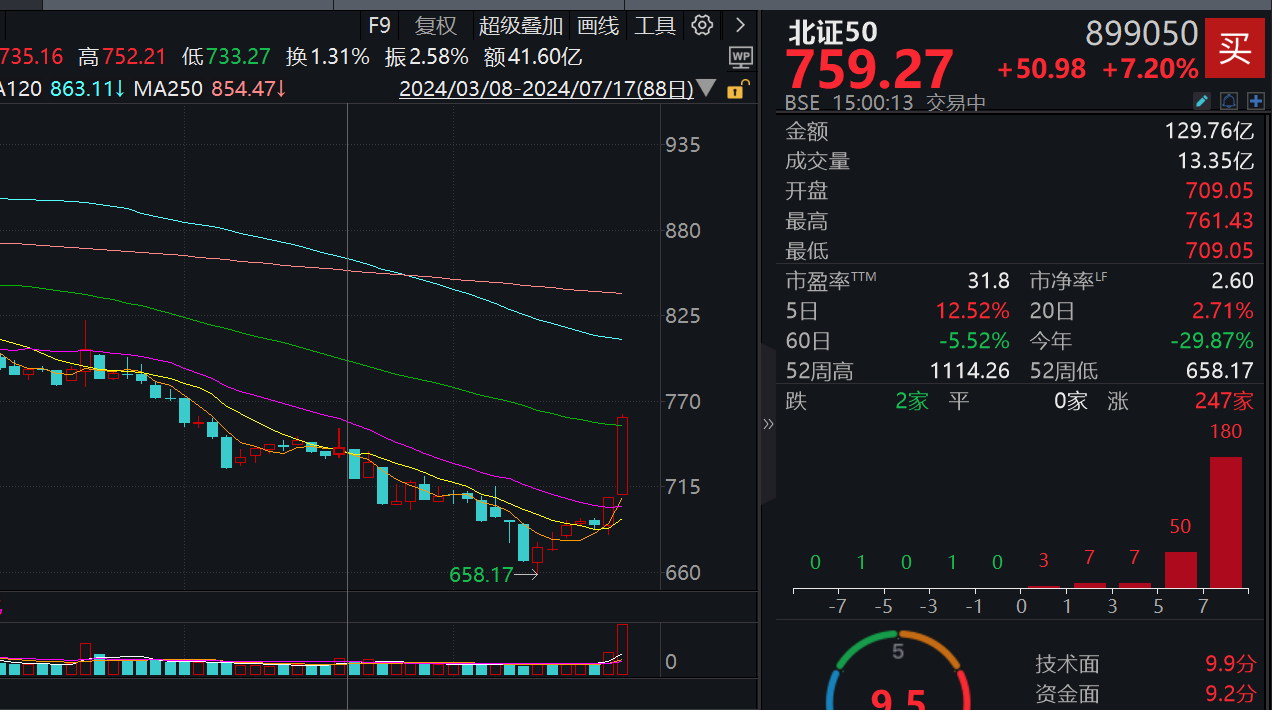The image size is (1272, 710).
Task: Open the 工具 tools menu
Action: 655,25
